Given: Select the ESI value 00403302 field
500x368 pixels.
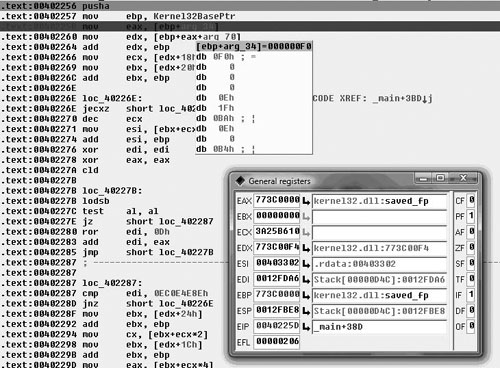Looking at the screenshot, I should 277,263.
